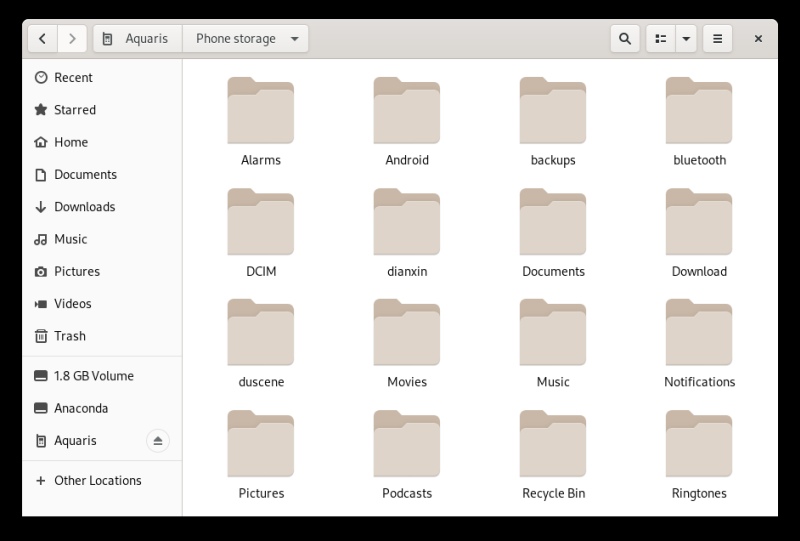
Task: Eject the Aquaris device
Action: tap(158, 440)
